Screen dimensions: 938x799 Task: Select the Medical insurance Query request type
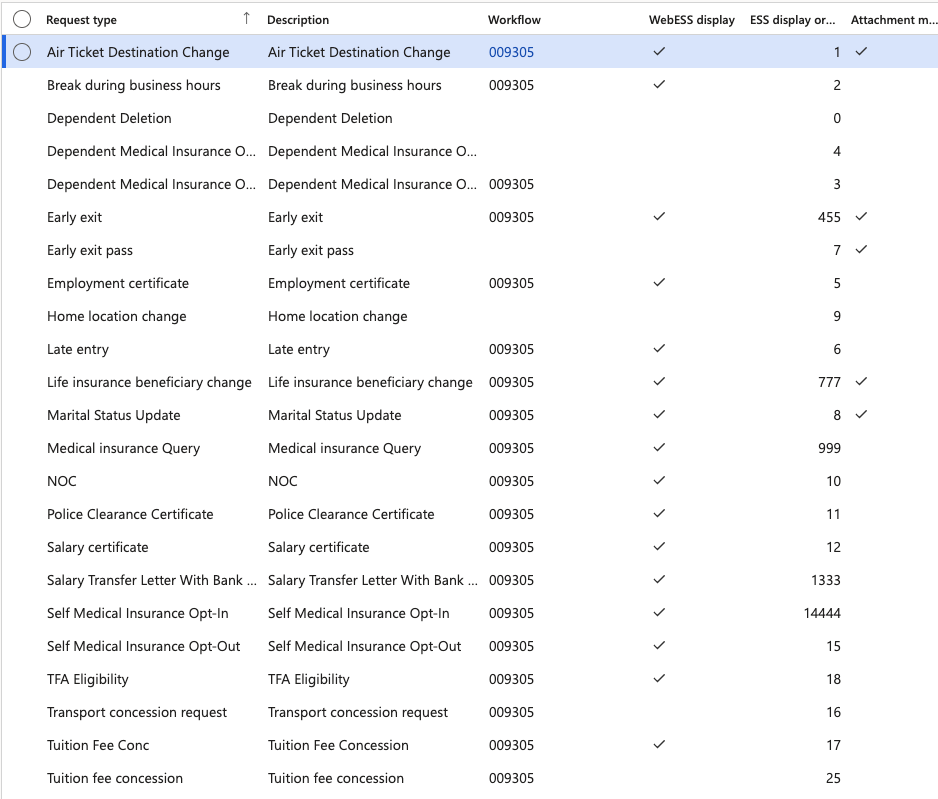[x=123, y=449]
